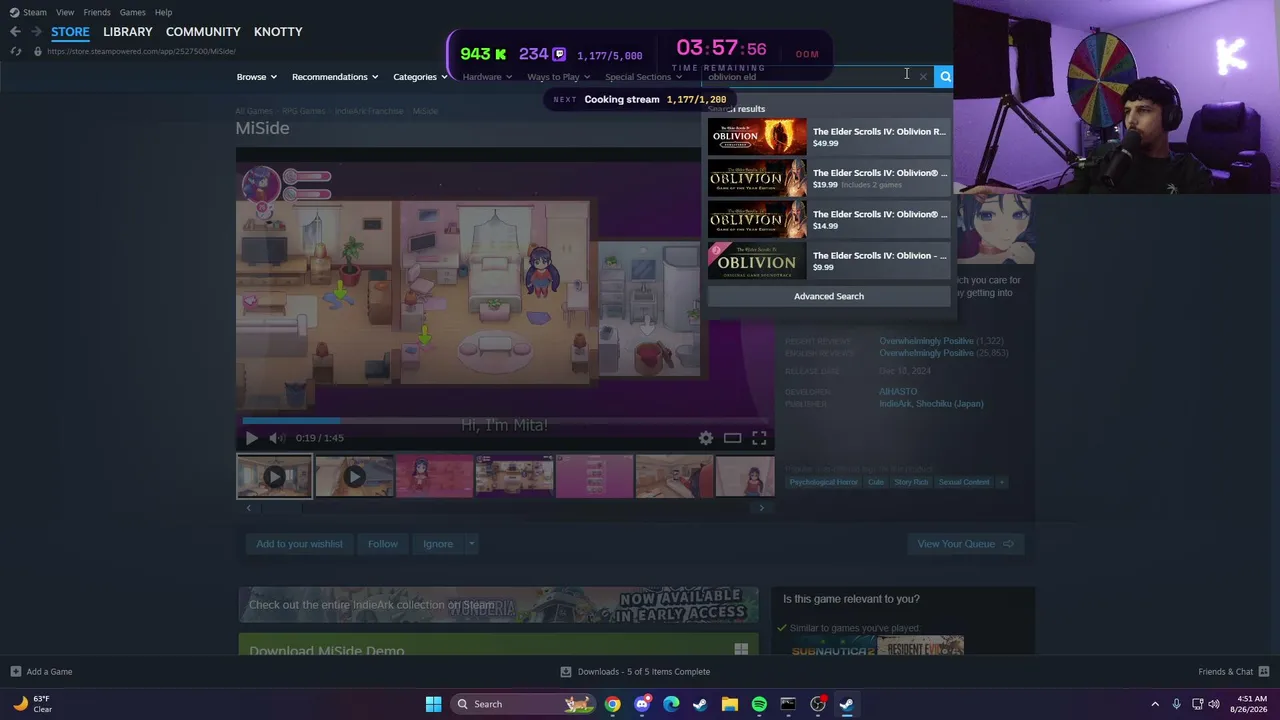The width and height of the screenshot is (1280, 720).
Task: Expand the Browse dropdown
Action: [x=257, y=77]
